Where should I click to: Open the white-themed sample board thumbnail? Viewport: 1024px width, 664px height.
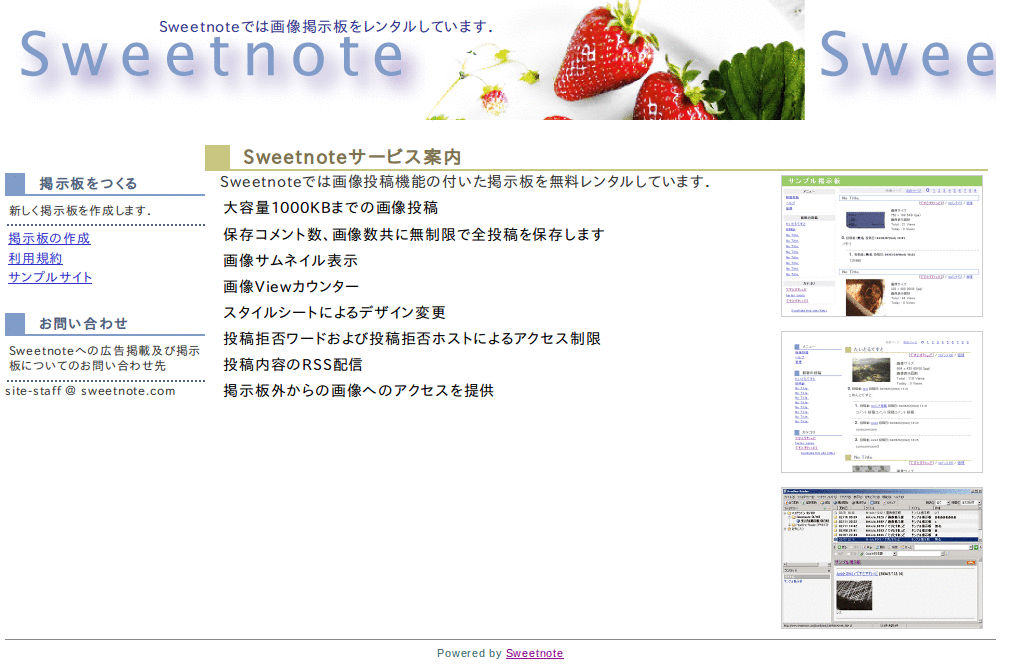click(882, 402)
